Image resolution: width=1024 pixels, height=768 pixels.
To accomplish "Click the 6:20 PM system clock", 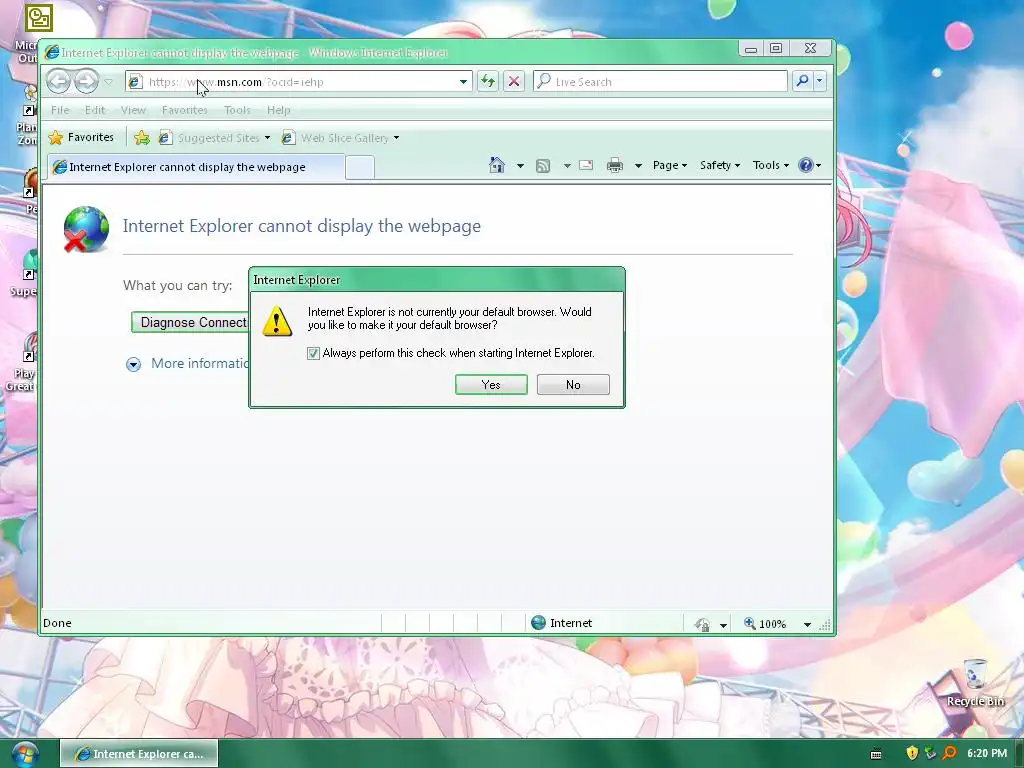I will click(x=987, y=753).
